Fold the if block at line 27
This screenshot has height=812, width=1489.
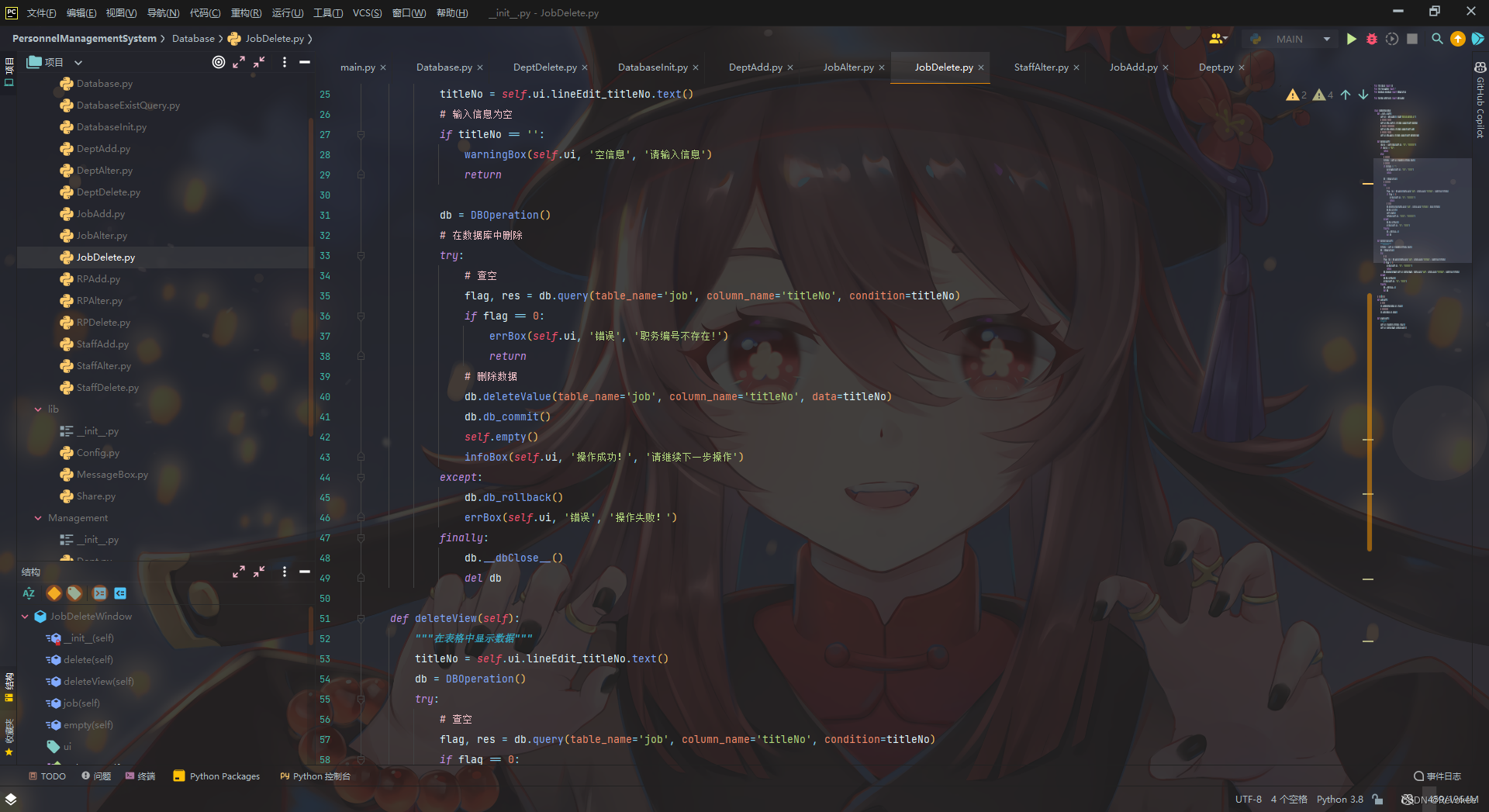pyautogui.click(x=361, y=134)
